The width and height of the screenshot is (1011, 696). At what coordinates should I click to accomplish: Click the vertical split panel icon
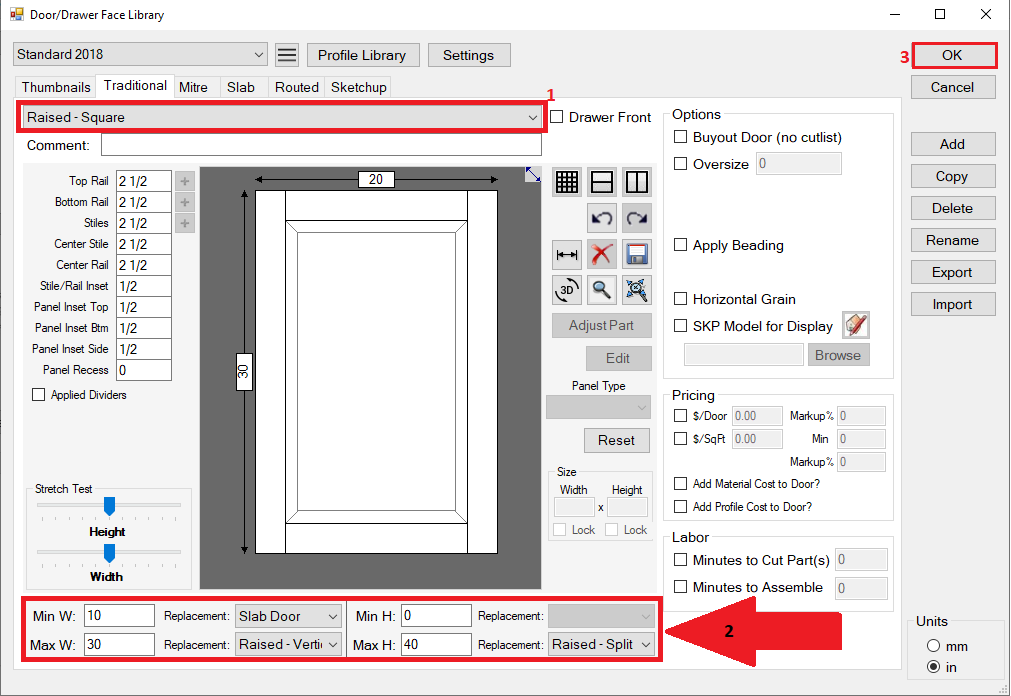637,182
